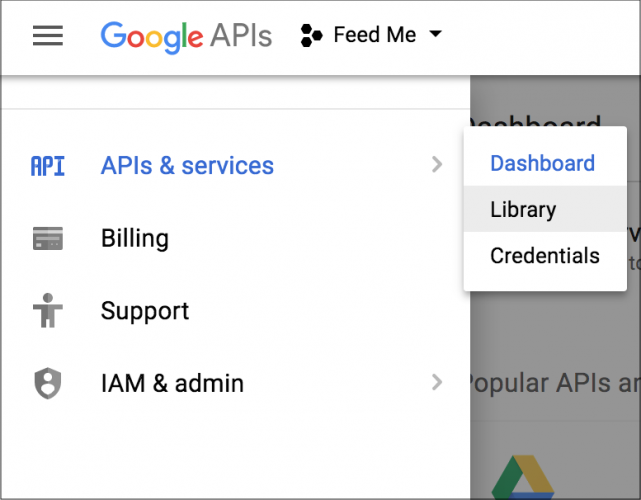Screen dimensions: 641x500
Task: Click the API icon beside APIs & services
Action: (x=48, y=166)
